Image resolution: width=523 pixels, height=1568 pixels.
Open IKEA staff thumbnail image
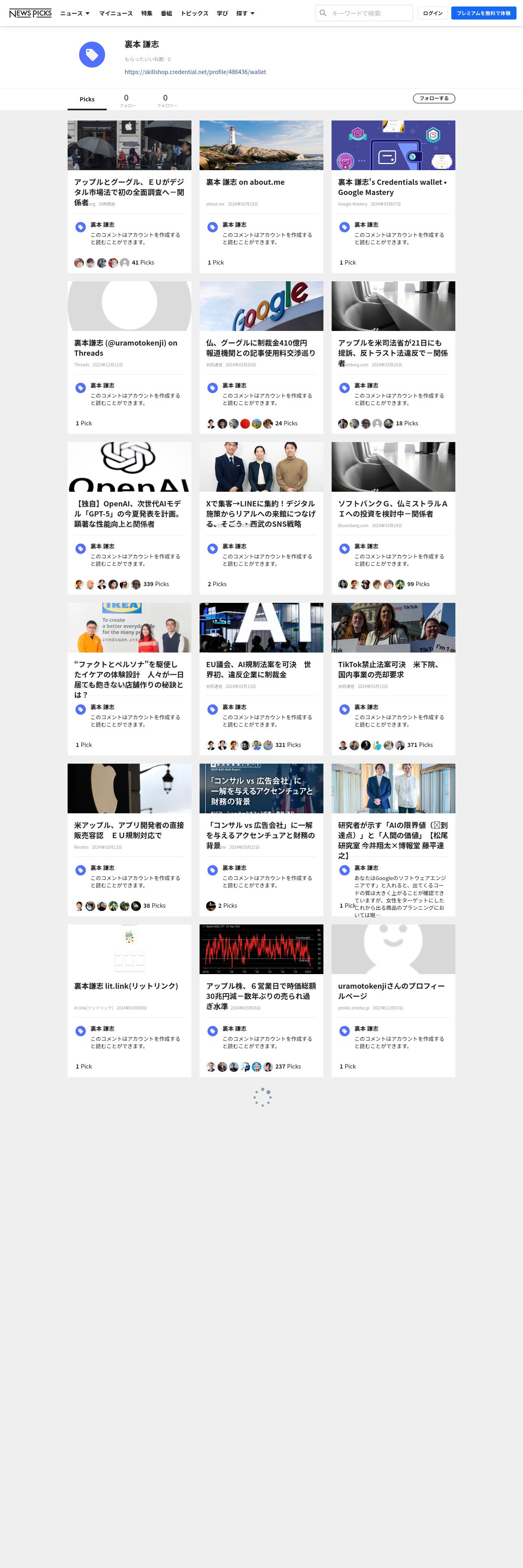129,628
